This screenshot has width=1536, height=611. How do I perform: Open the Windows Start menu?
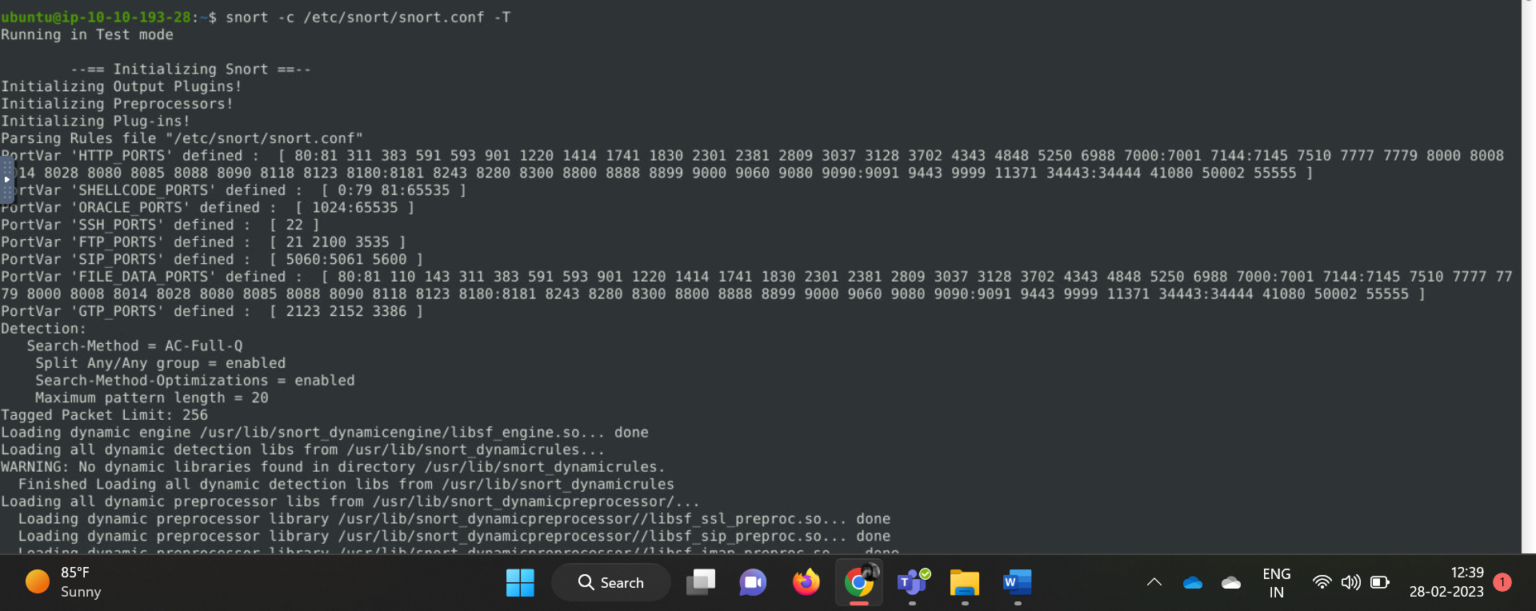point(520,582)
